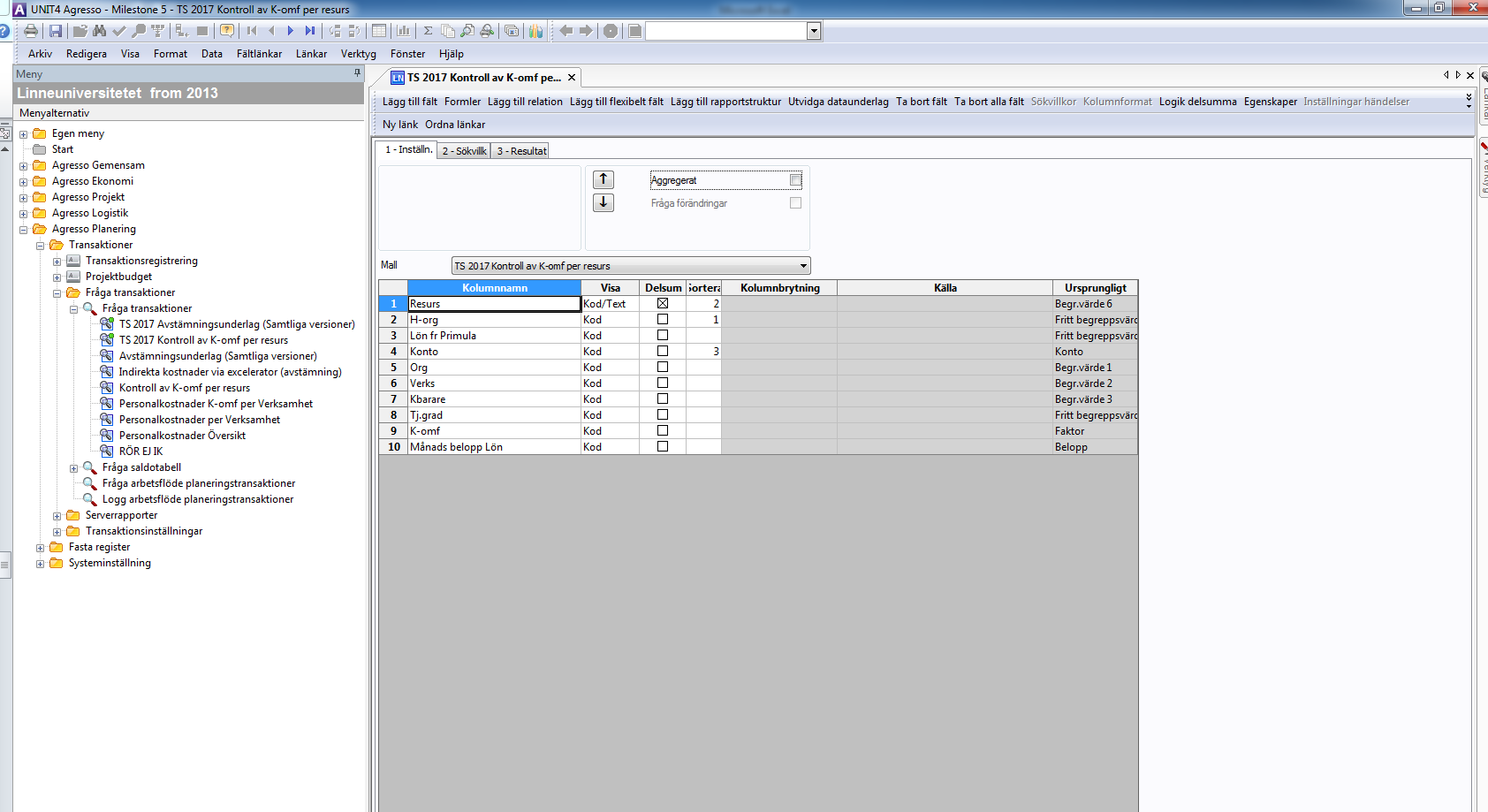Click the help speech-bubble icon in the toolbar

(227, 31)
